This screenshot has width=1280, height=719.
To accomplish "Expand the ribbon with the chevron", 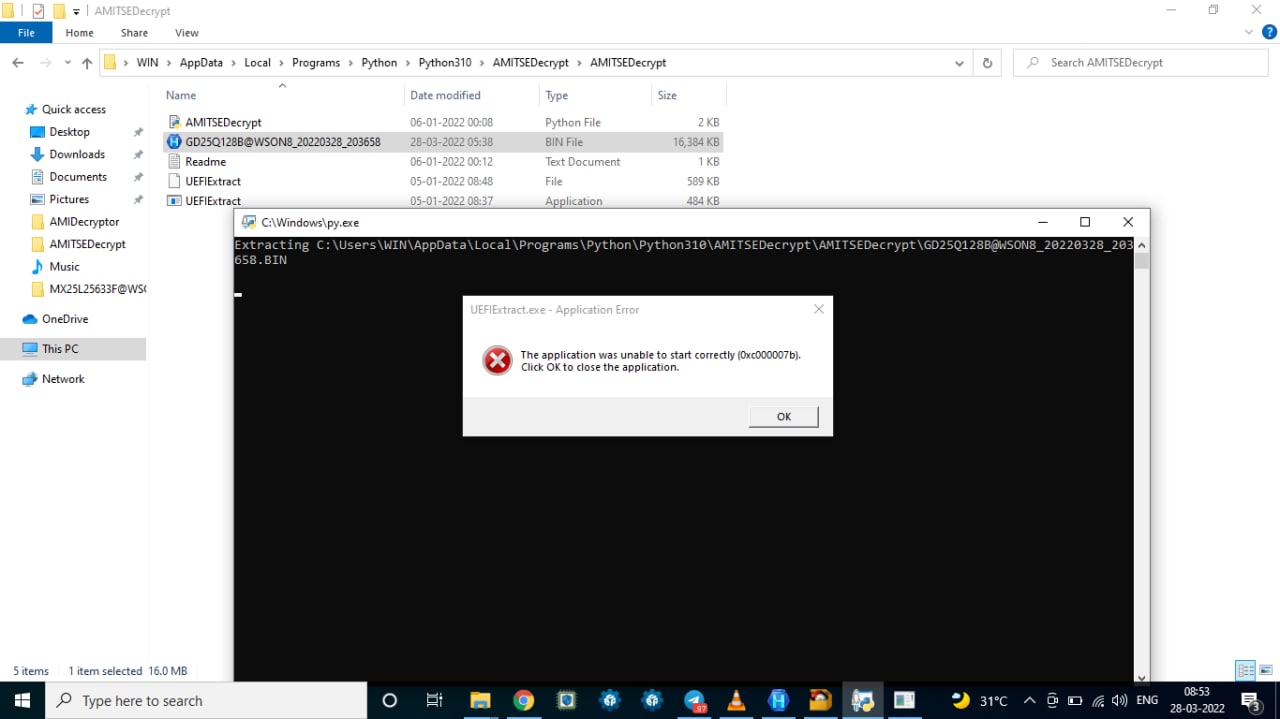I will pyautogui.click(x=1247, y=32).
